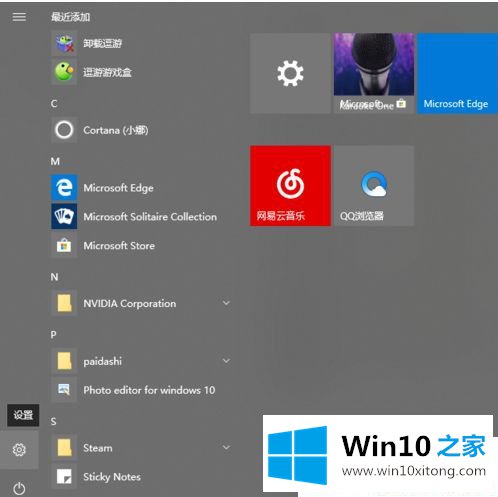The width and height of the screenshot is (498, 497).
Task: Expand the paidashi folder chevron
Action: (226, 361)
